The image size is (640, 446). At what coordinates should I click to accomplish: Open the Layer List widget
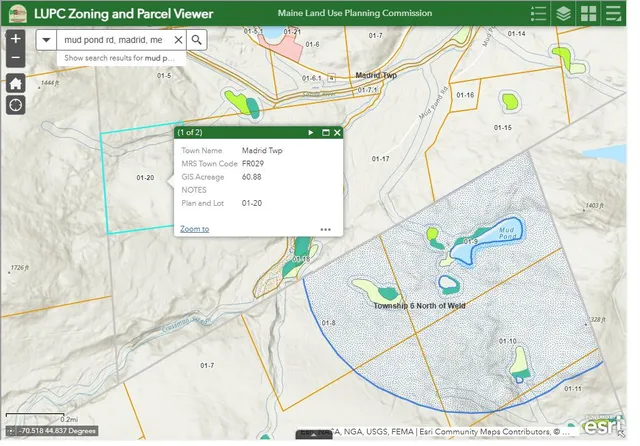click(x=564, y=14)
